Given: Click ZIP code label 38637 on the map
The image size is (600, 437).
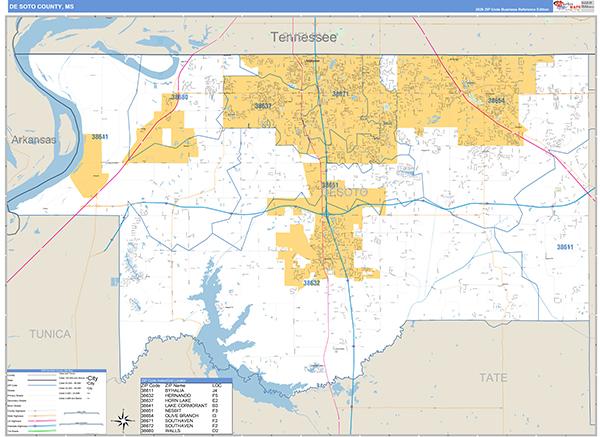Looking at the screenshot, I should point(263,106).
